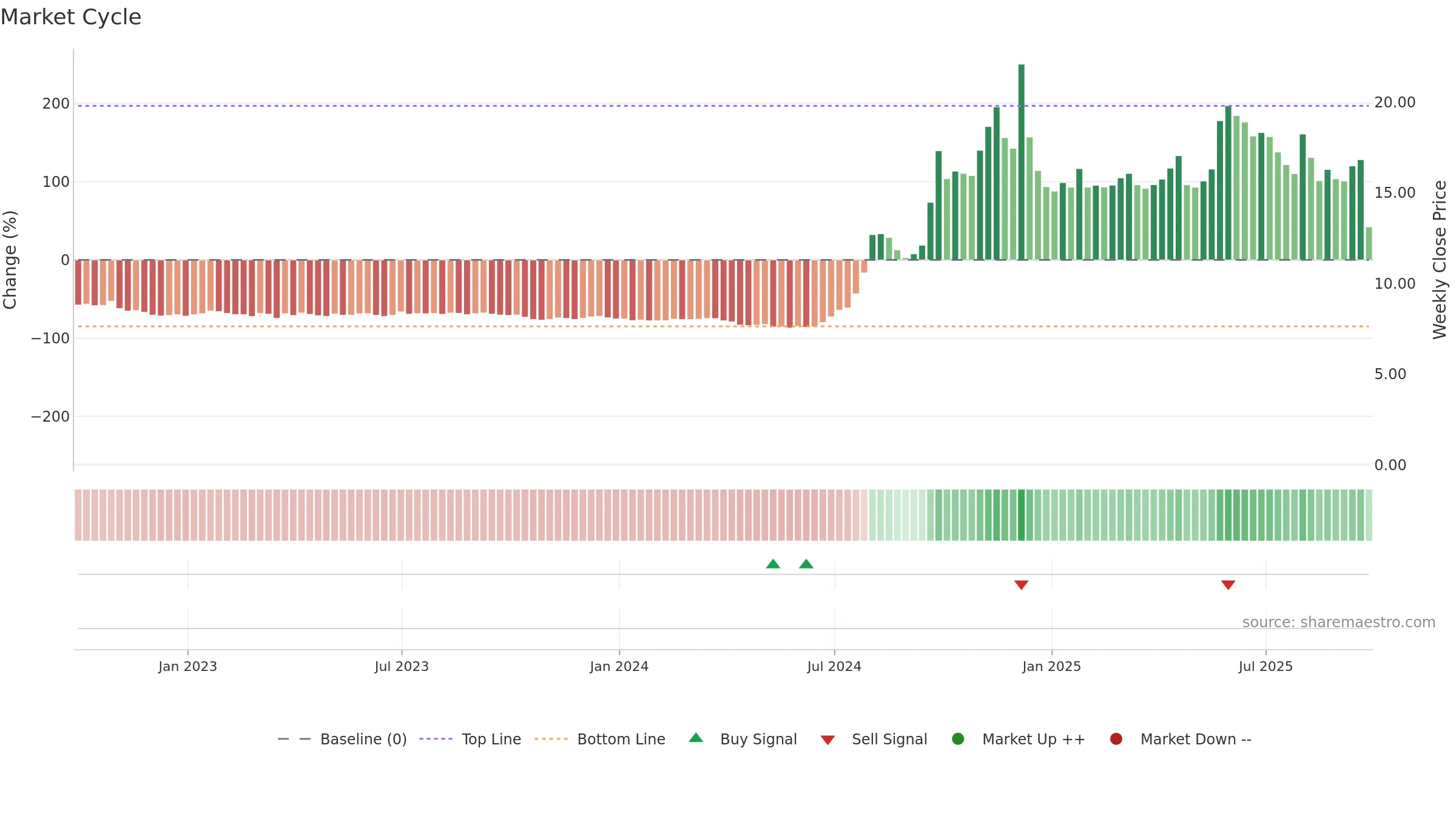1456x819 pixels.
Task: Click the 100 tick on the left axis
Action: click(56, 182)
